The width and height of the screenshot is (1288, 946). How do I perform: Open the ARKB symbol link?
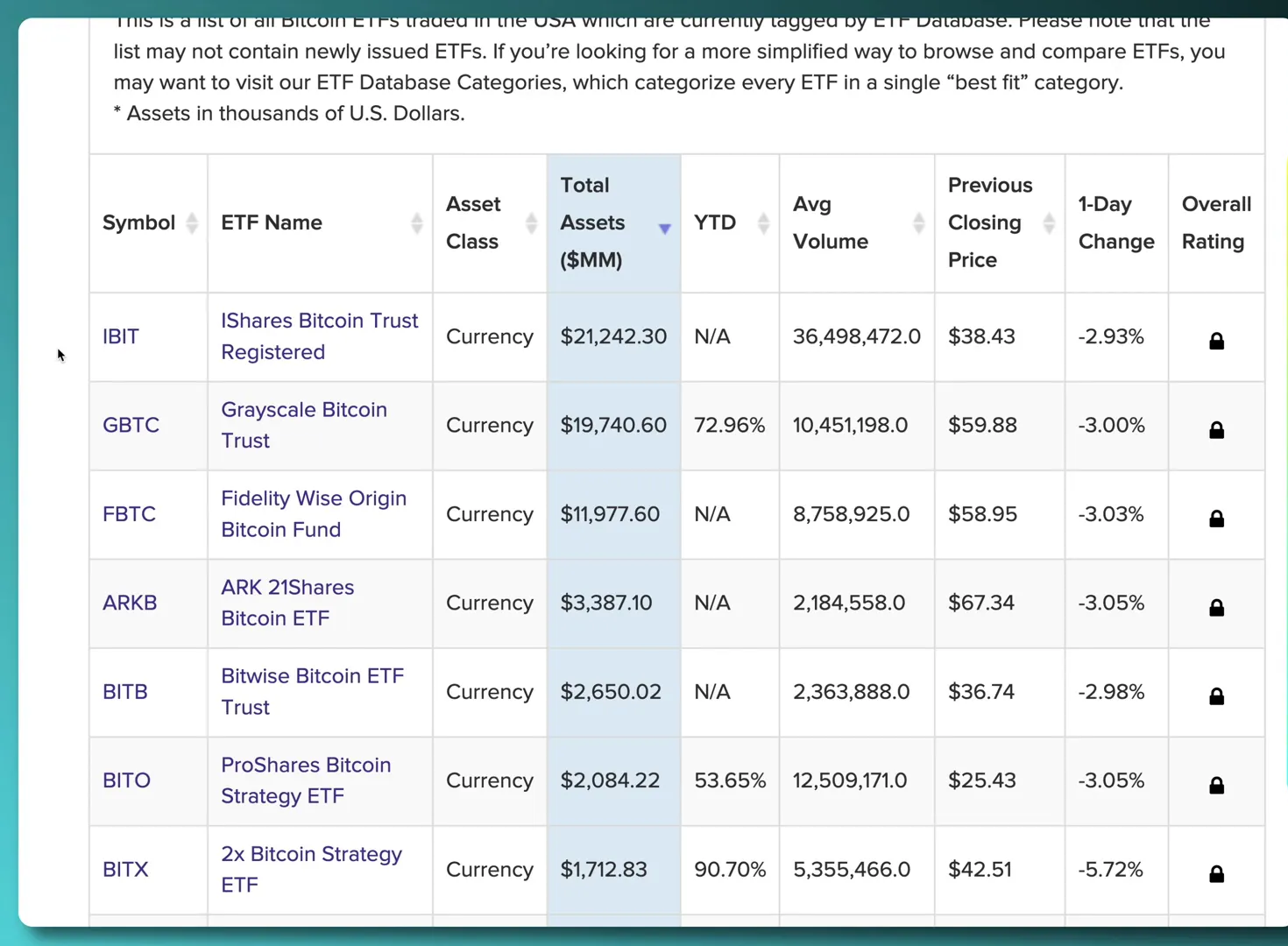(x=130, y=603)
